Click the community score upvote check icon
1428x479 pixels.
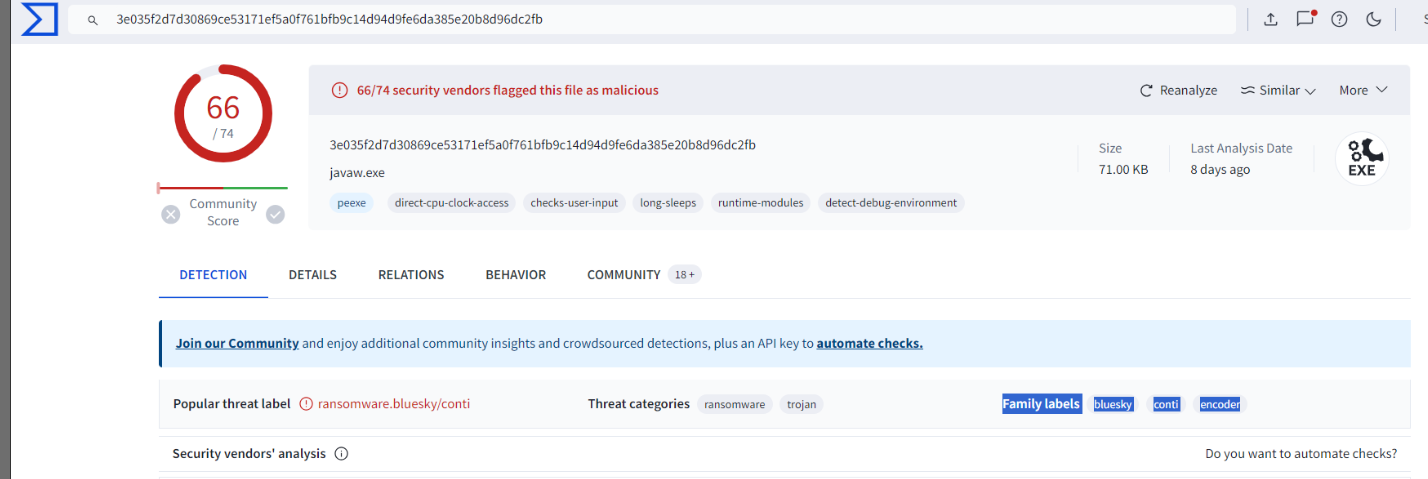click(x=275, y=214)
